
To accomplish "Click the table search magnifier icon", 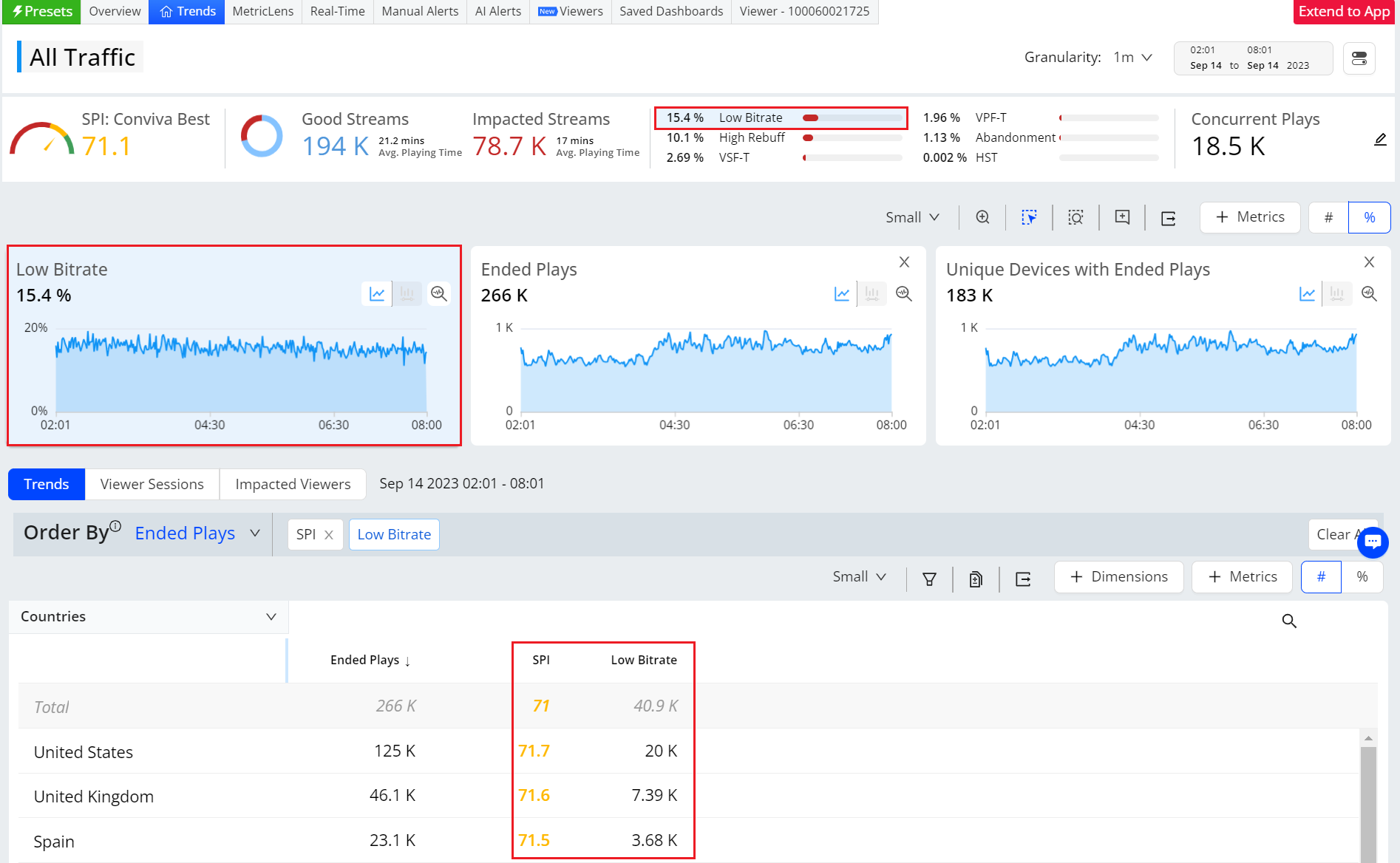I will coord(1289,621).
